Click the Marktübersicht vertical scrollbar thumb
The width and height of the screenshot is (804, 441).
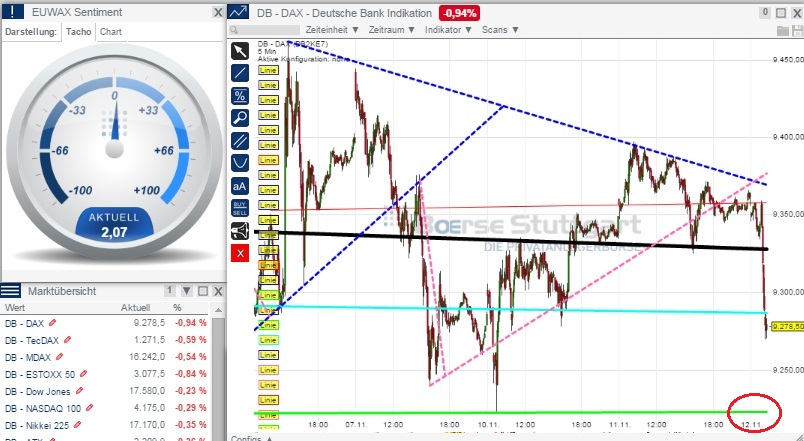[218, 378]
